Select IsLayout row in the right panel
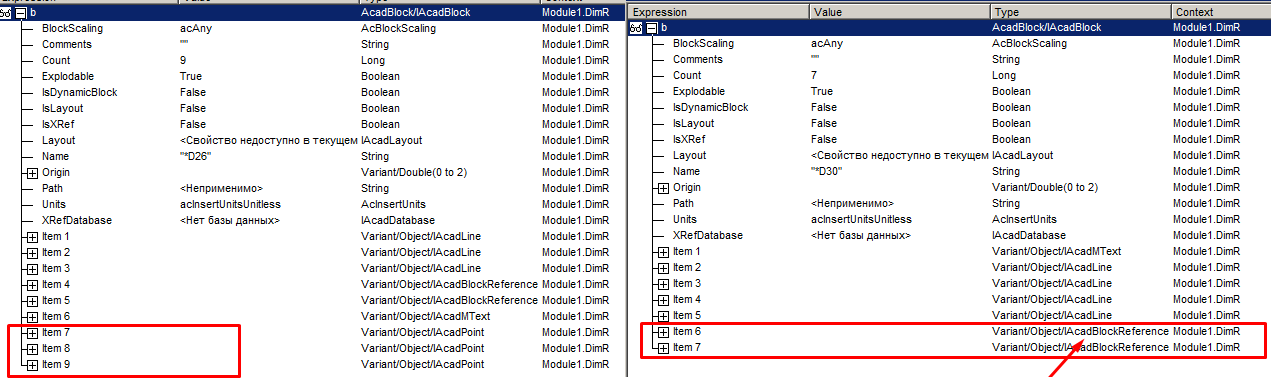This screenshot has width=1272, height=391. 950,123
